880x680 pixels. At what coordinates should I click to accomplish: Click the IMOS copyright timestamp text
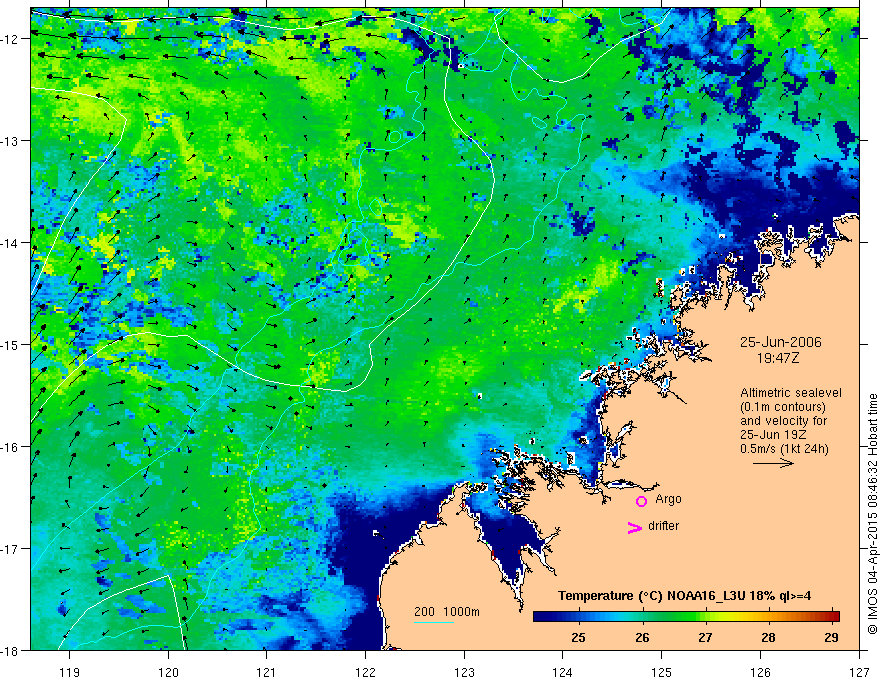coord(872,515)
